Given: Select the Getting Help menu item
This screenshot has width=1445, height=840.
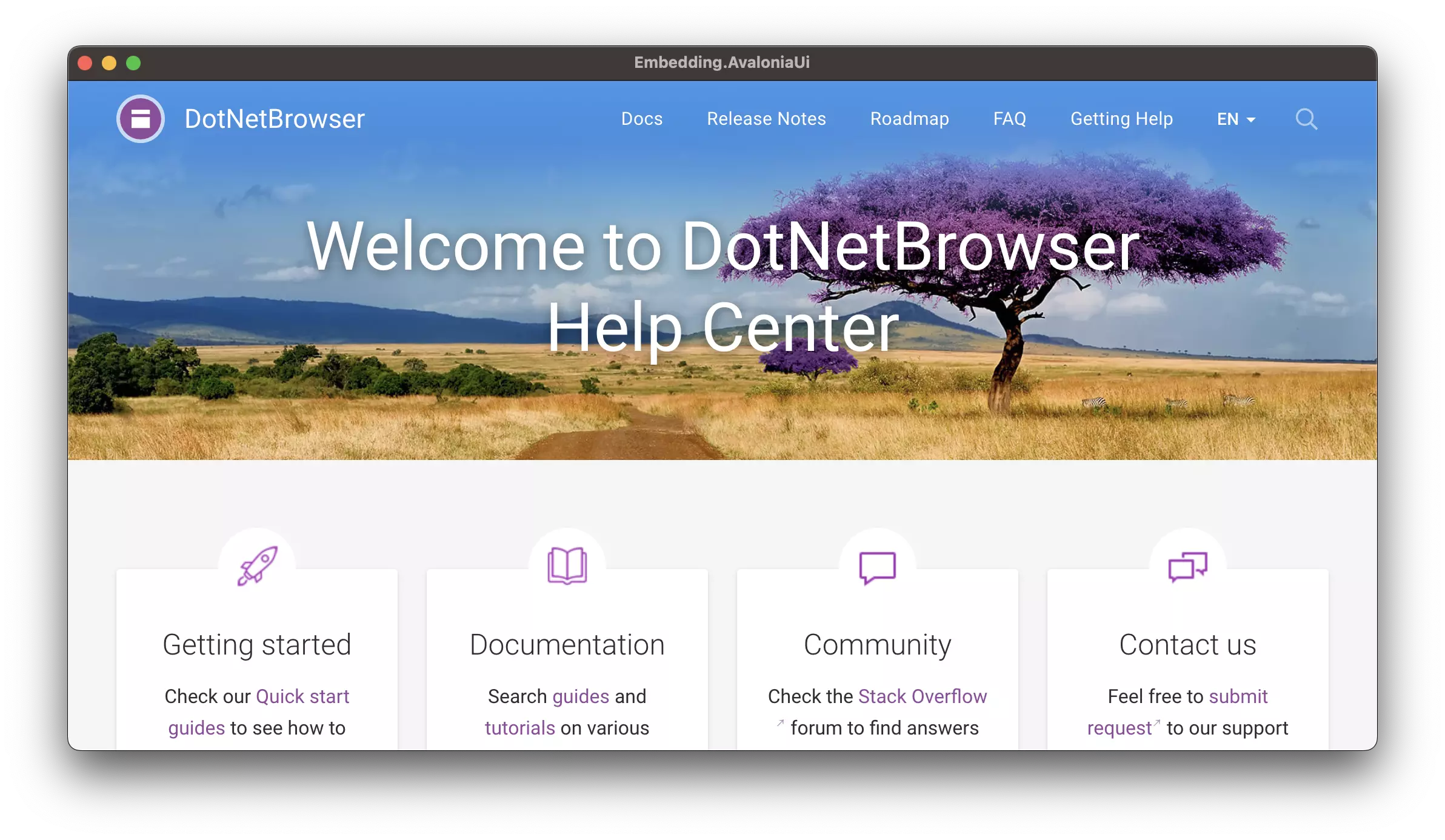Looking at the screenshot, I should click(1121, 119).
